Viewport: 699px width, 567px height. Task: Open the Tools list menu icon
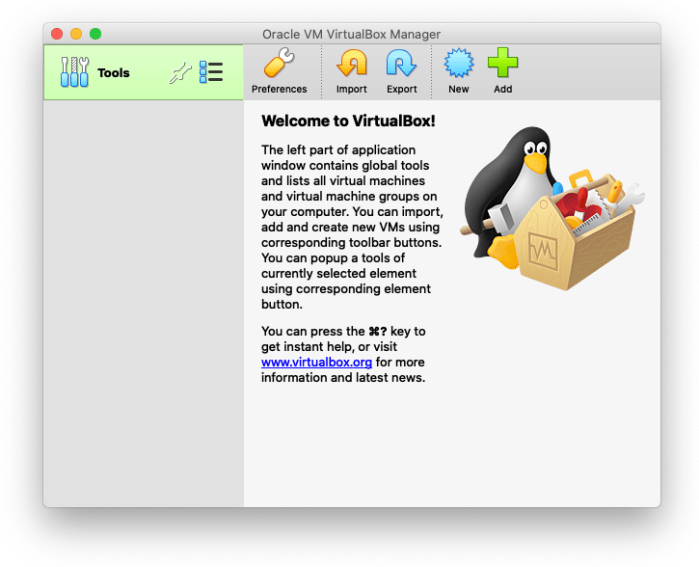pos(211,72)
